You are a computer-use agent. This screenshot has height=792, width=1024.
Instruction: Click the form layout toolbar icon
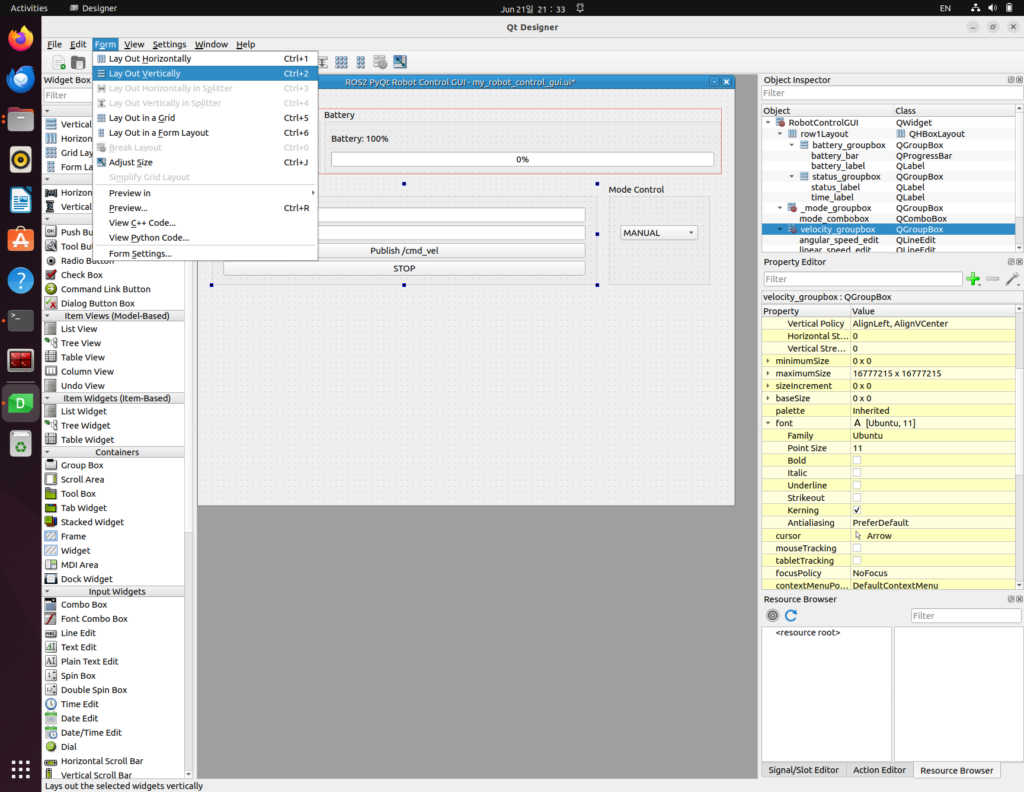[x=360, y=62]
